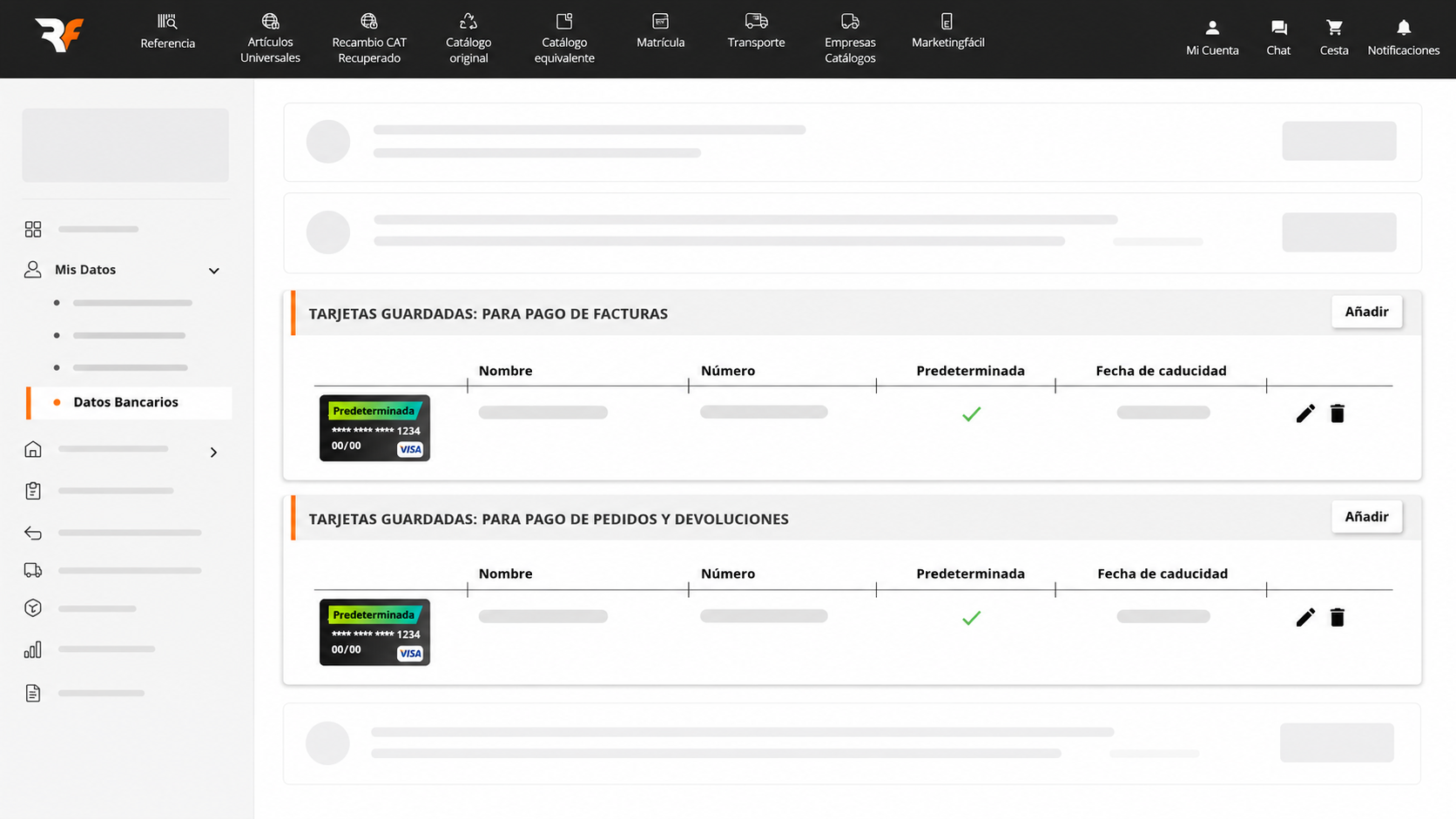Go to RF logo home

pos(59,35)
